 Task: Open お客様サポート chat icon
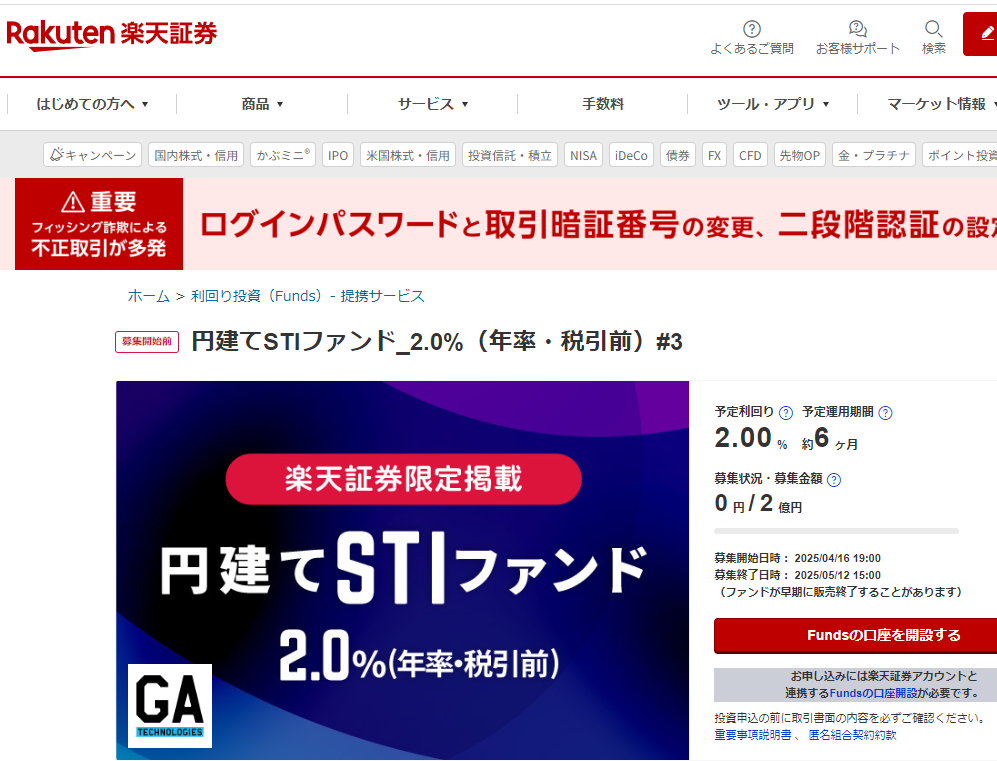point(858,29)
